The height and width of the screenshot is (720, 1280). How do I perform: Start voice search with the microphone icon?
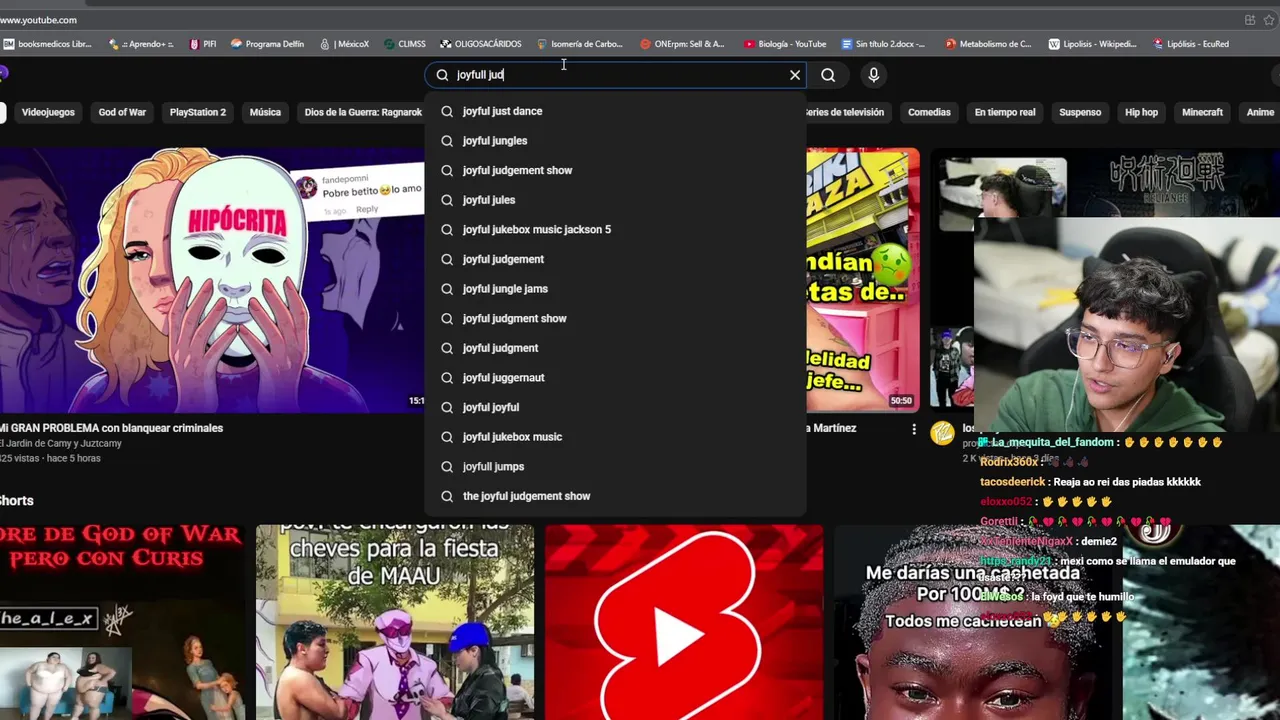873,75
